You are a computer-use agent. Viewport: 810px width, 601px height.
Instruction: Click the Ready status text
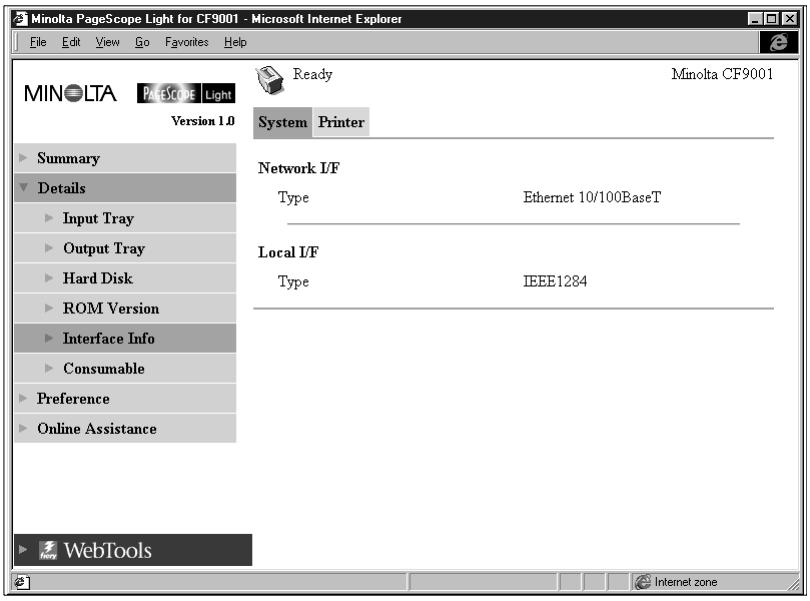[x=313, y=74]
